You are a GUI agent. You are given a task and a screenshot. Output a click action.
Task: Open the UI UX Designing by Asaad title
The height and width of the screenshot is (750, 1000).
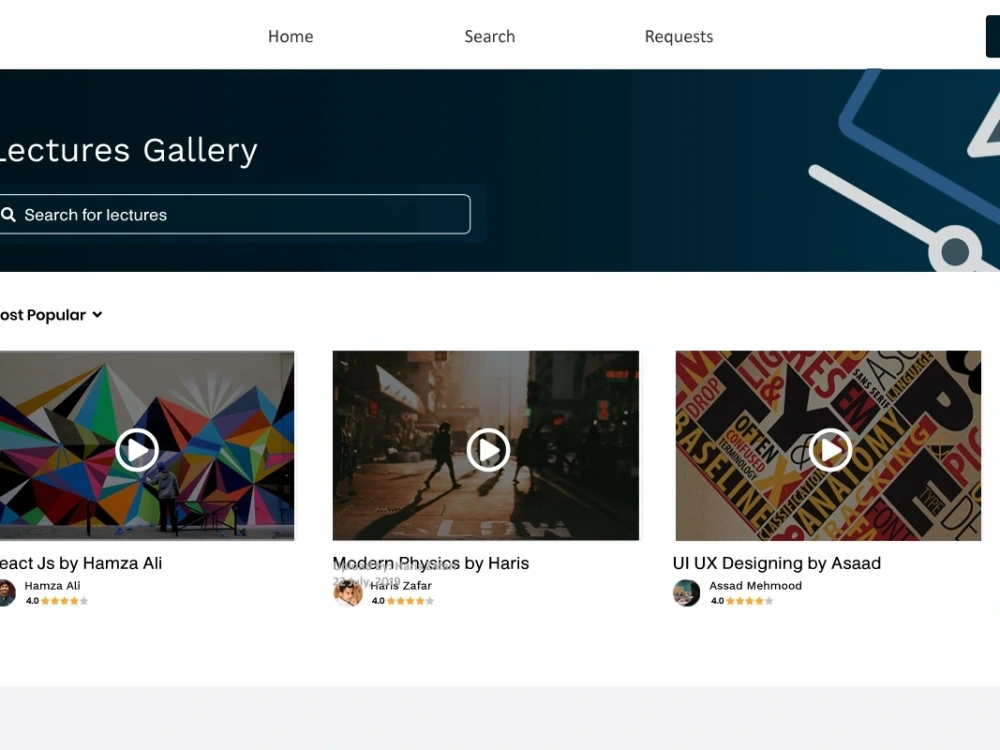[x=777, y=563]
